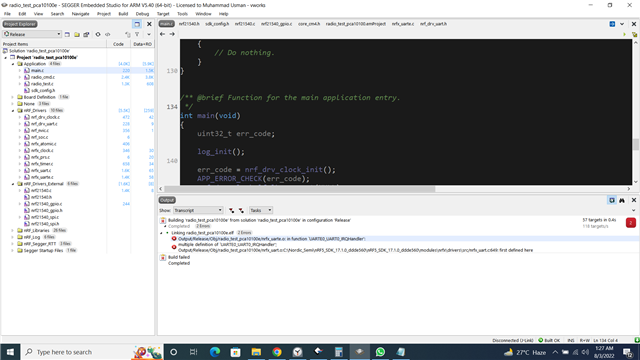This screenshot has width=640, height=360.
Task: Open the Transcript show dropdown
Action: pyautogui.click(x=198, y=210)
